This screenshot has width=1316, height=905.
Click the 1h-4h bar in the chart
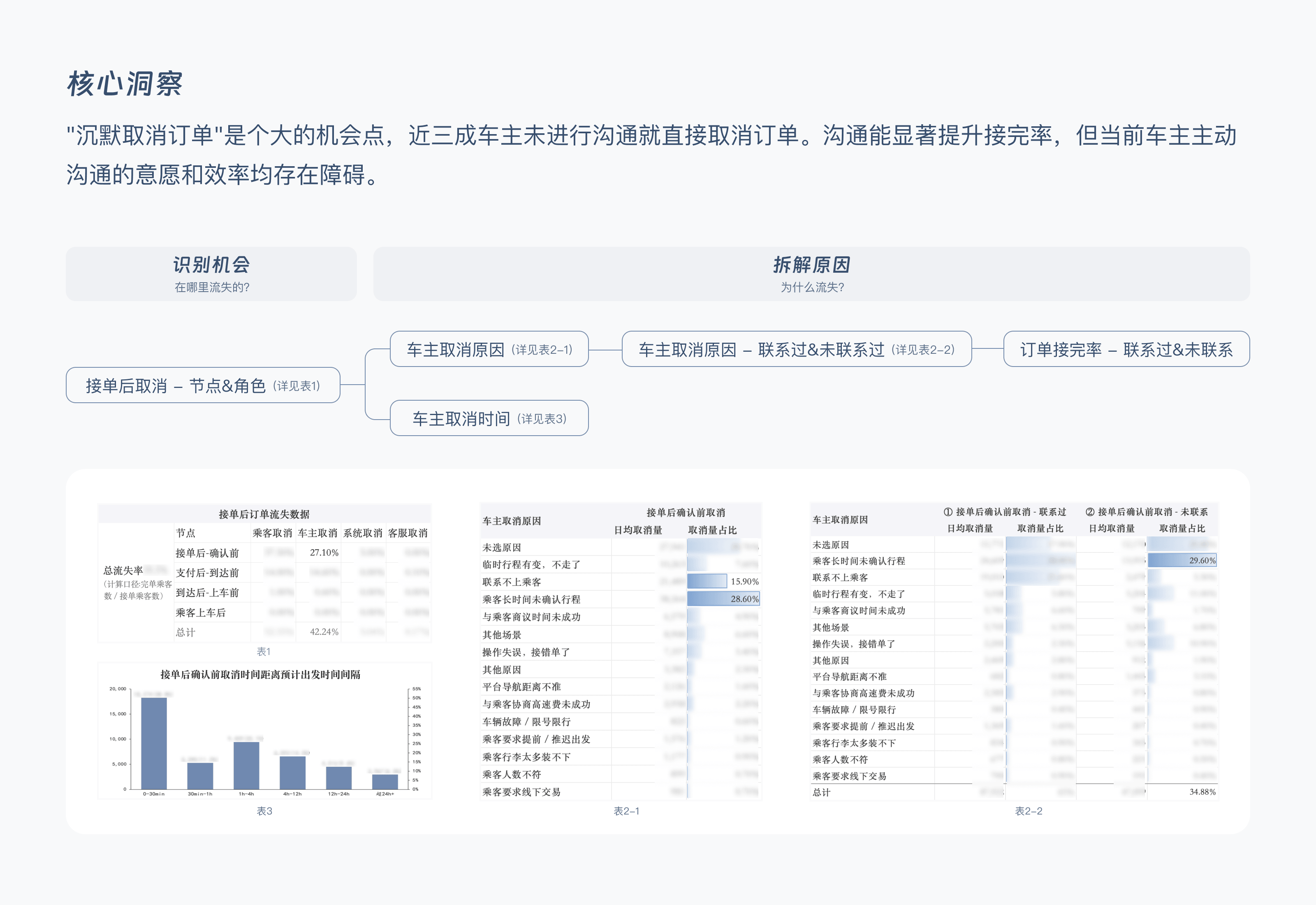click(246, 766)
